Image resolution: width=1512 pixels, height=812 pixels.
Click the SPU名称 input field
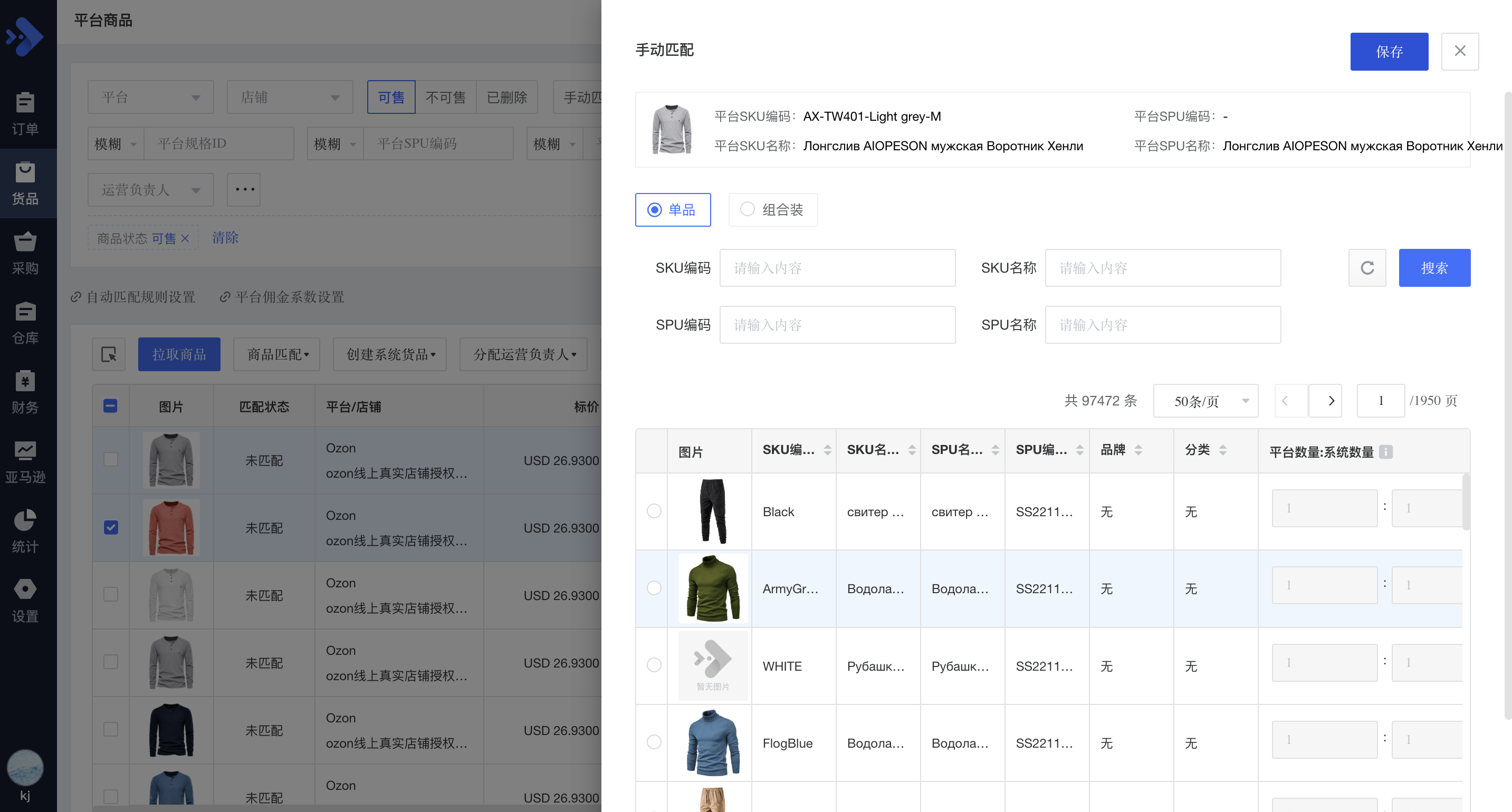[x=1163, y=324]
